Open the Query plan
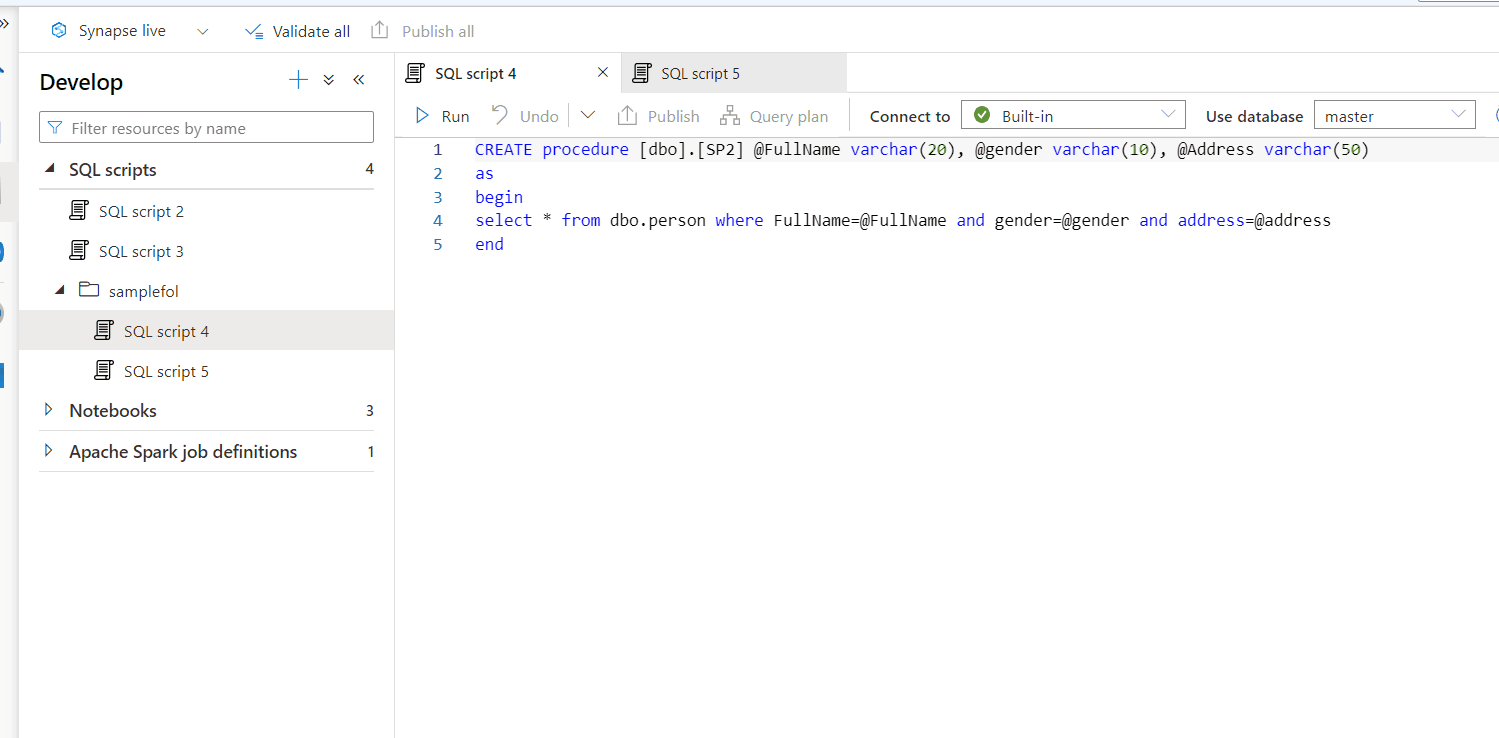Screen dimensions: 1499x738 774,116
